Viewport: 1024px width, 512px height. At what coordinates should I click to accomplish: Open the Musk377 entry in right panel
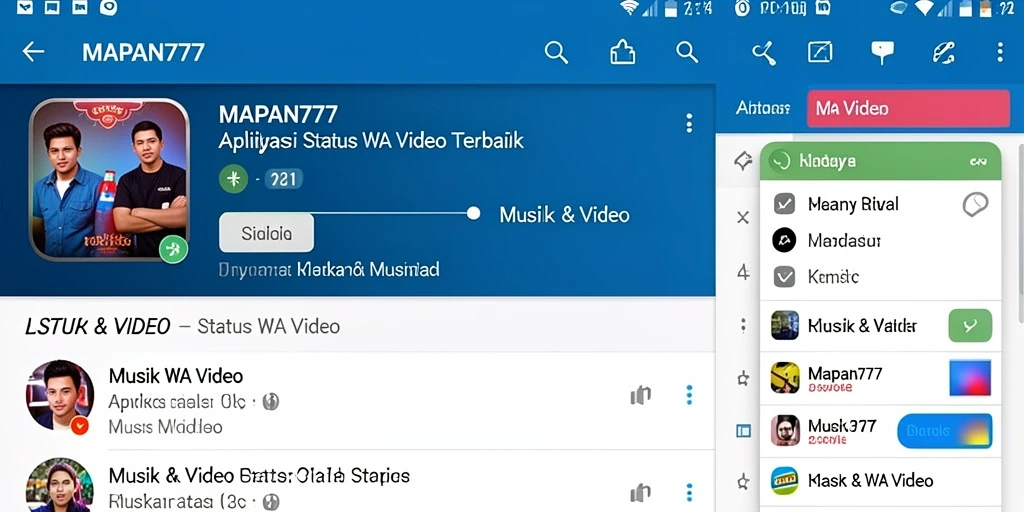click(x=880, y=430)
